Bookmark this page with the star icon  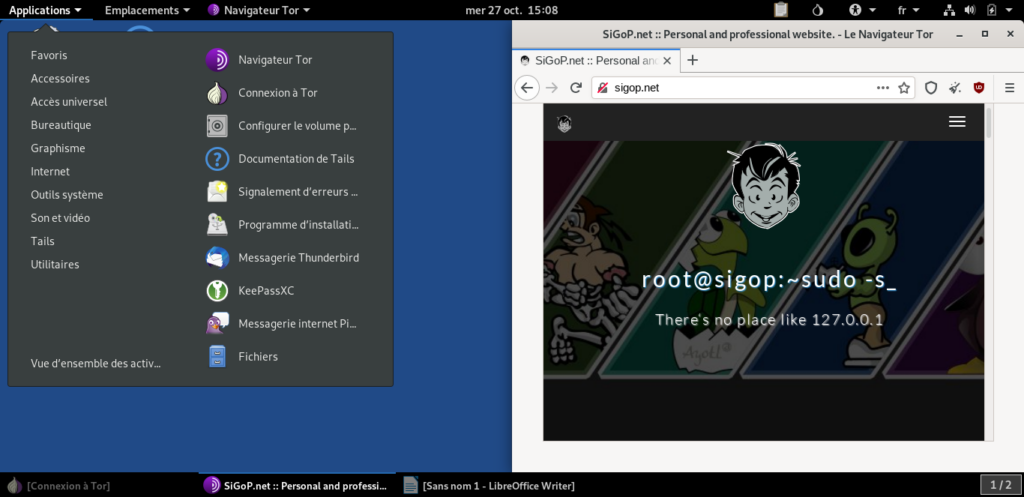[904, 88]
